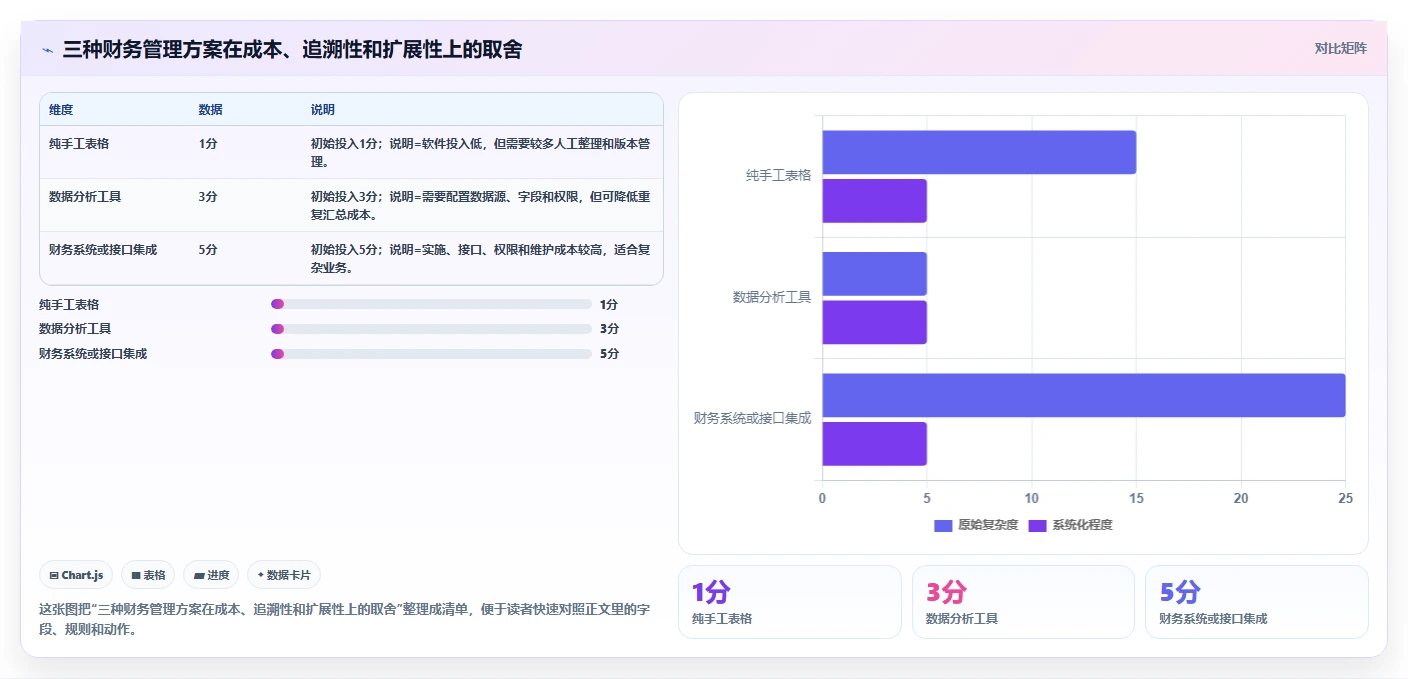Click the 纯手工表格 y-axis label in chart
Screen dimensions: 1408x679
pyautogui.click(x=778, y=176)
